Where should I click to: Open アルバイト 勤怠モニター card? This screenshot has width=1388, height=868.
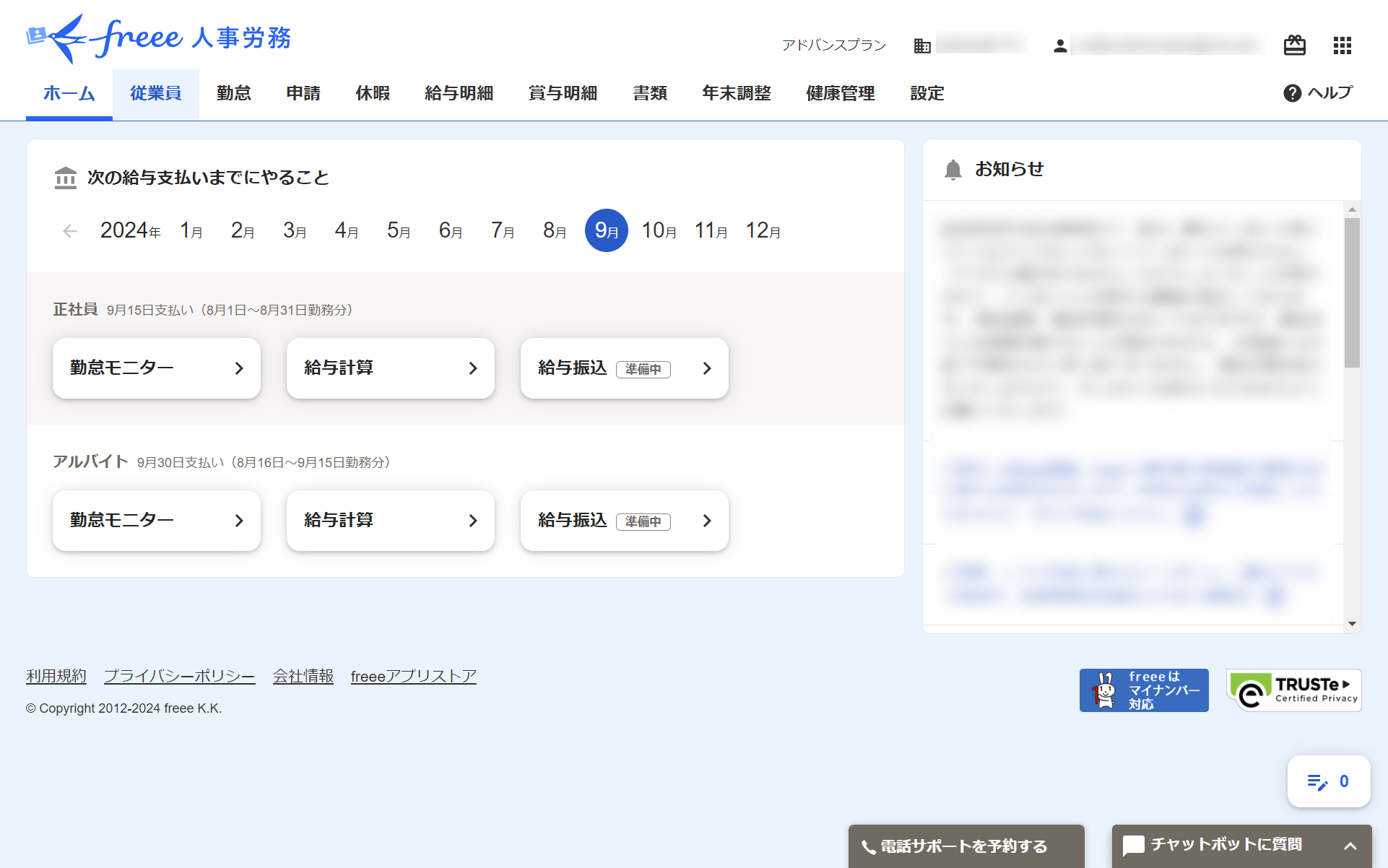[156, 521]
